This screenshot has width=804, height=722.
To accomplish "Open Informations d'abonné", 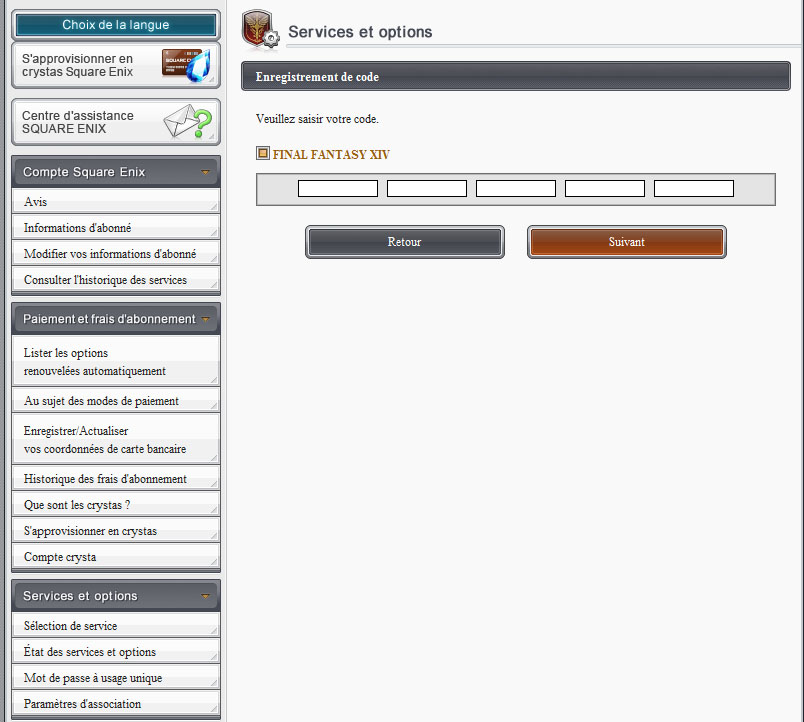I will coord(116,228).
